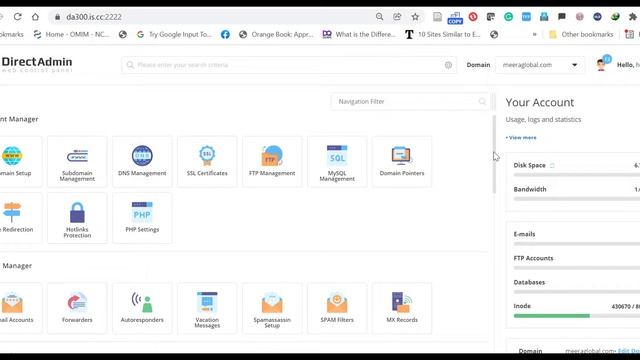
Task: Click the navigation panel scrollbar
Action: 494,154
